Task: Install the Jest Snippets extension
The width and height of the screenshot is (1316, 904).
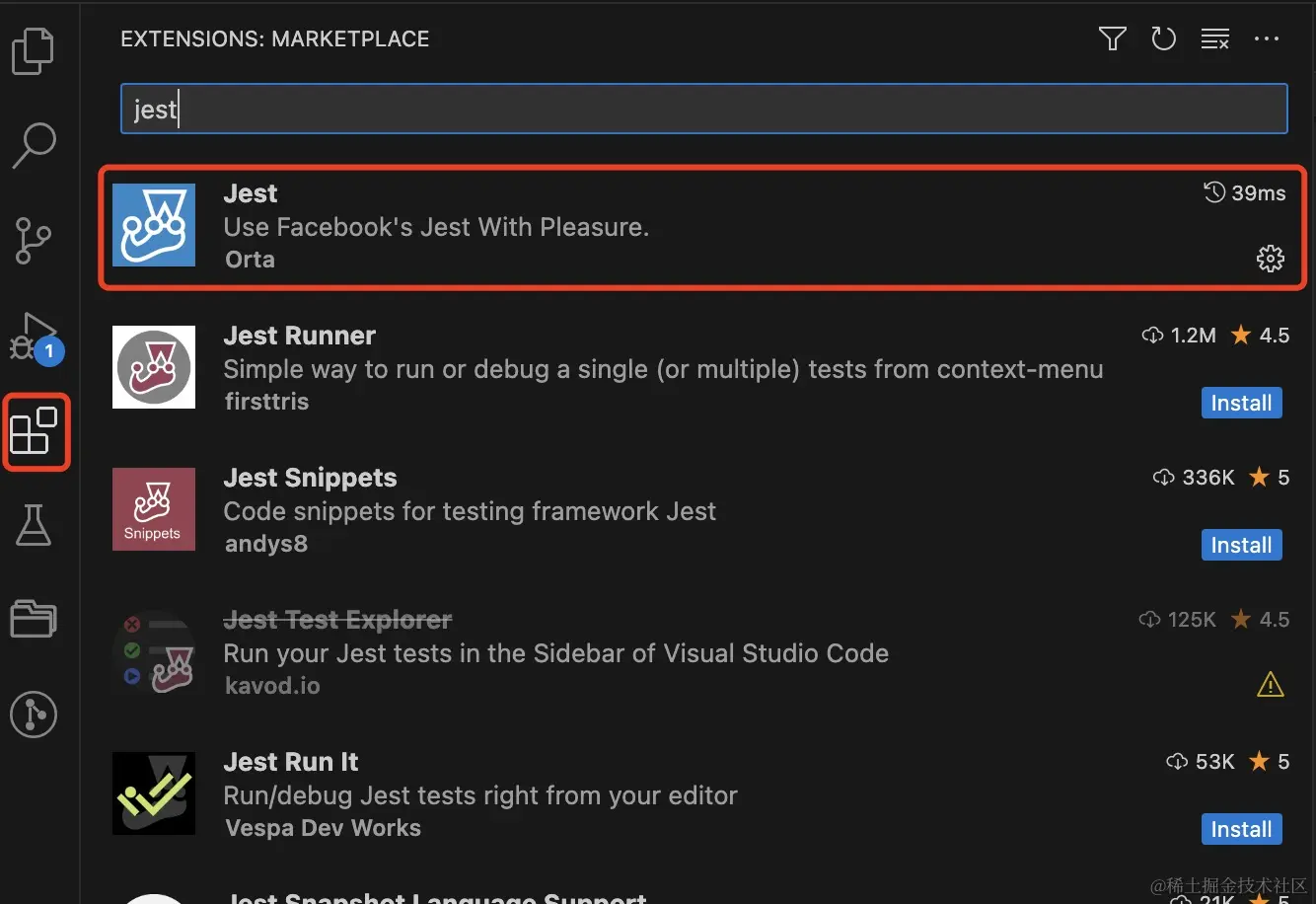Action: pyautogui.click(x=1241, y=545)
